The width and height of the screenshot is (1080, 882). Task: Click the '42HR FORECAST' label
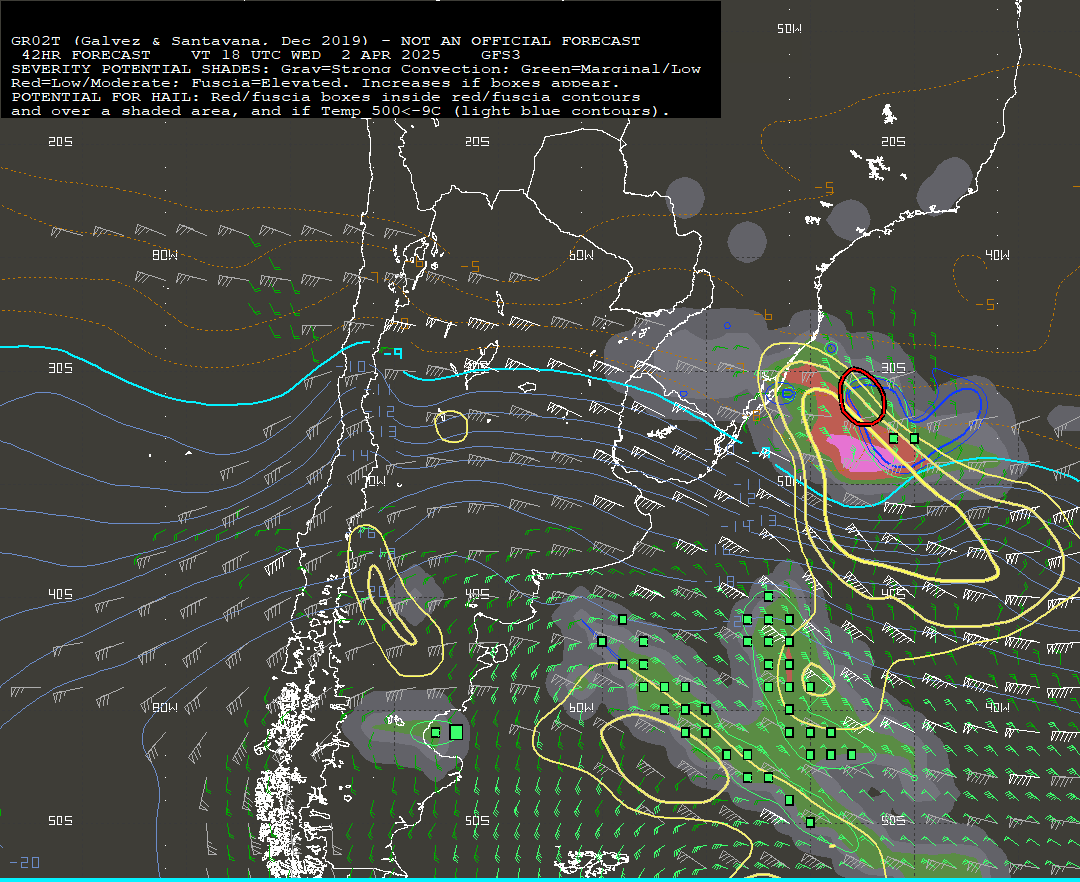coord(85,55)
